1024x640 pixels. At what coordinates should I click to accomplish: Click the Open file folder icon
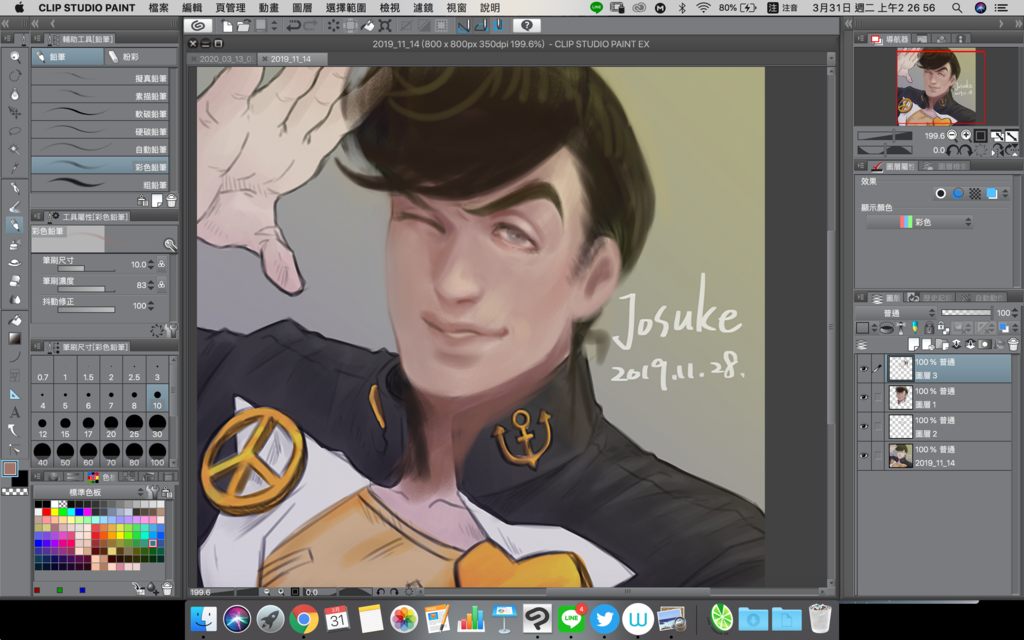coord(243,25)
